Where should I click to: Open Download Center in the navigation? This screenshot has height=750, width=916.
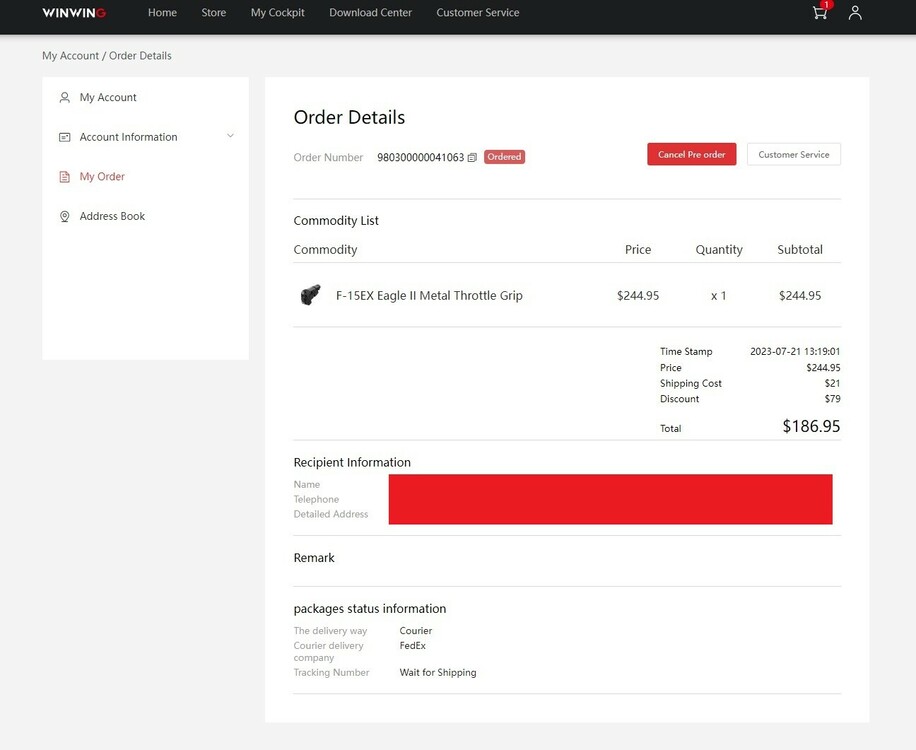click(x=370, y=12)
